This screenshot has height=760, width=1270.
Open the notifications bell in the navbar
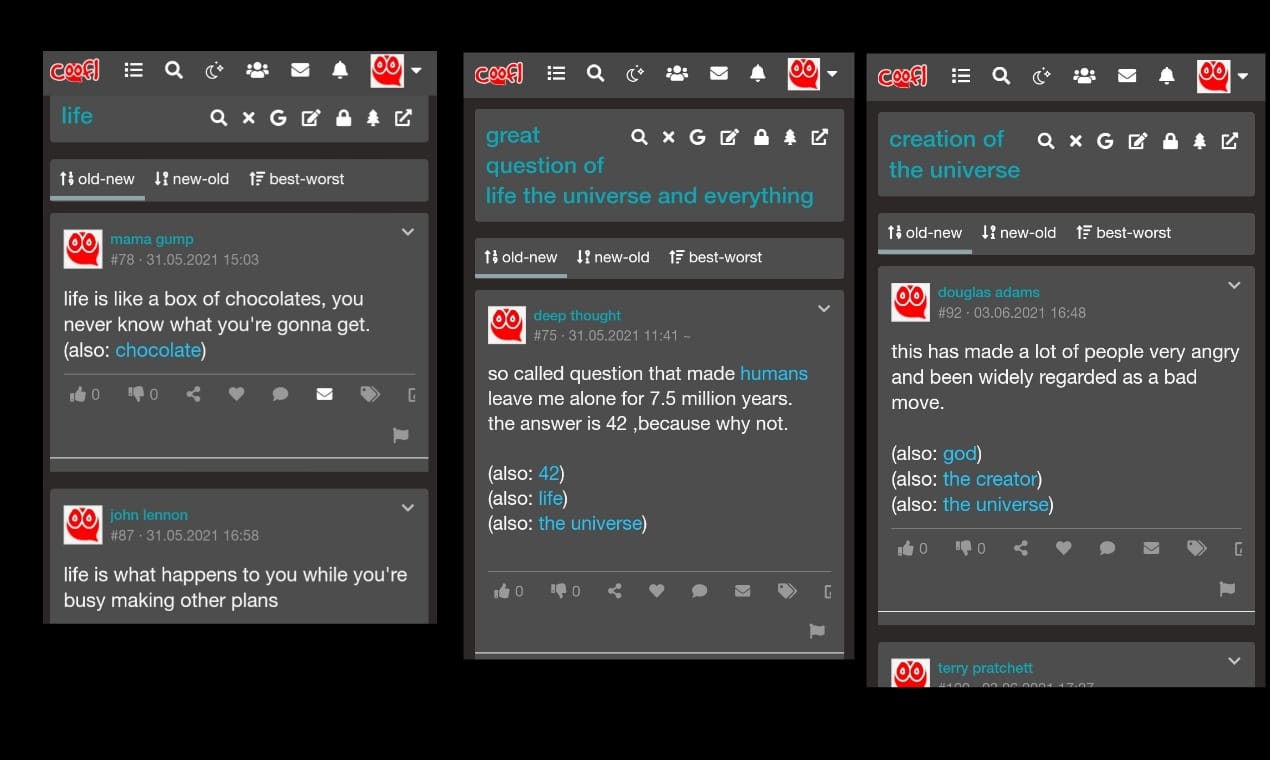(340, 70)
